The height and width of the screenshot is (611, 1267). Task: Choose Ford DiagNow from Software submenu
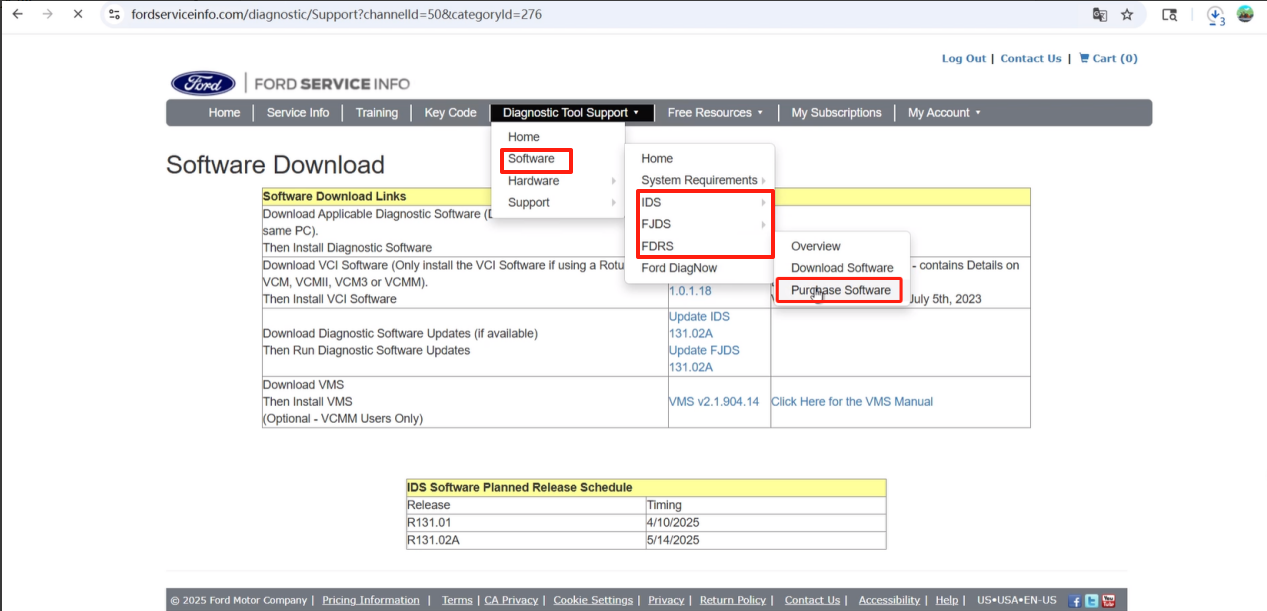(679, 268)
